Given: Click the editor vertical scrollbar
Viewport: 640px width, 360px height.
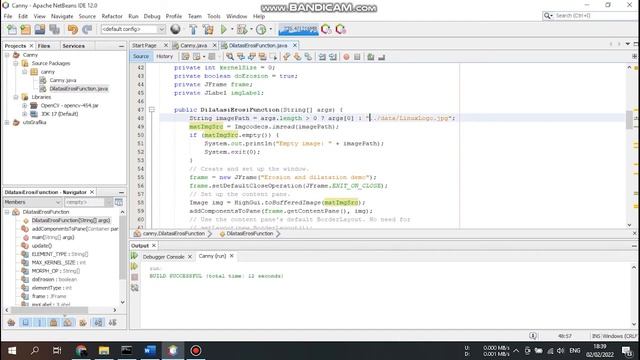Looking at the screenshot, I should coord(629,120).
